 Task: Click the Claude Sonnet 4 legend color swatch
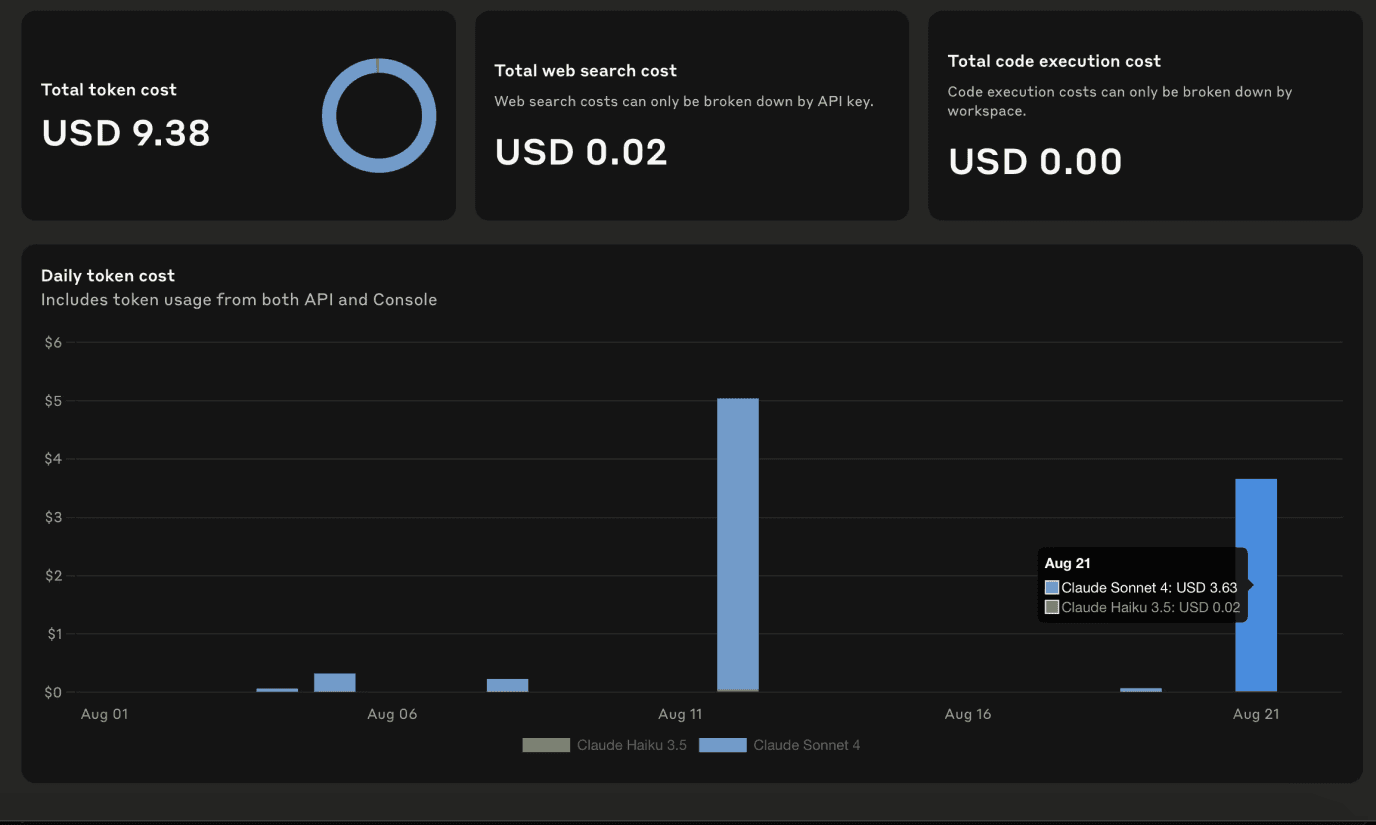pyautogui.click(x=722, y=745)
